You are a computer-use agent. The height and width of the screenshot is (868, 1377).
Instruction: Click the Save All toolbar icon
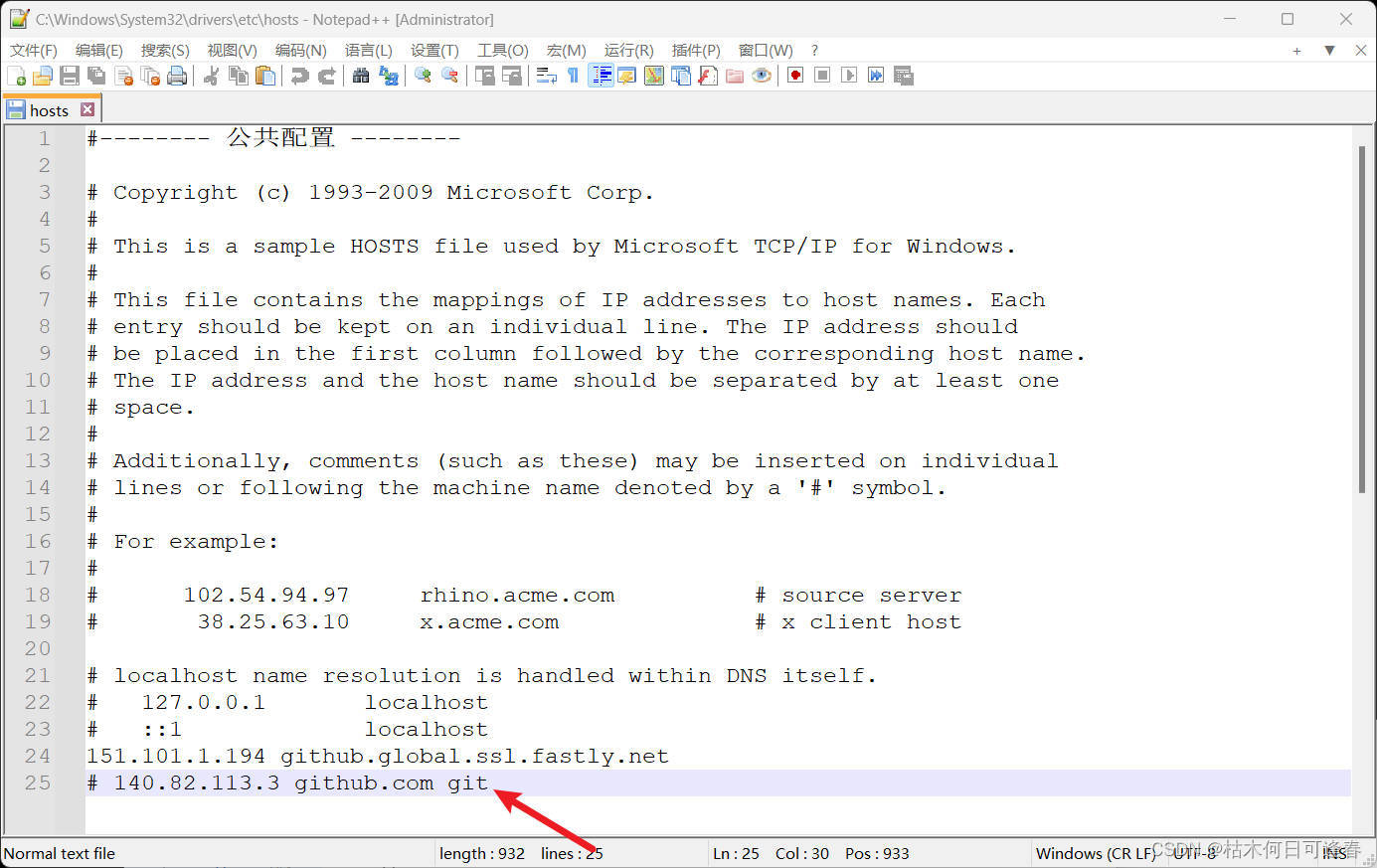96,76
